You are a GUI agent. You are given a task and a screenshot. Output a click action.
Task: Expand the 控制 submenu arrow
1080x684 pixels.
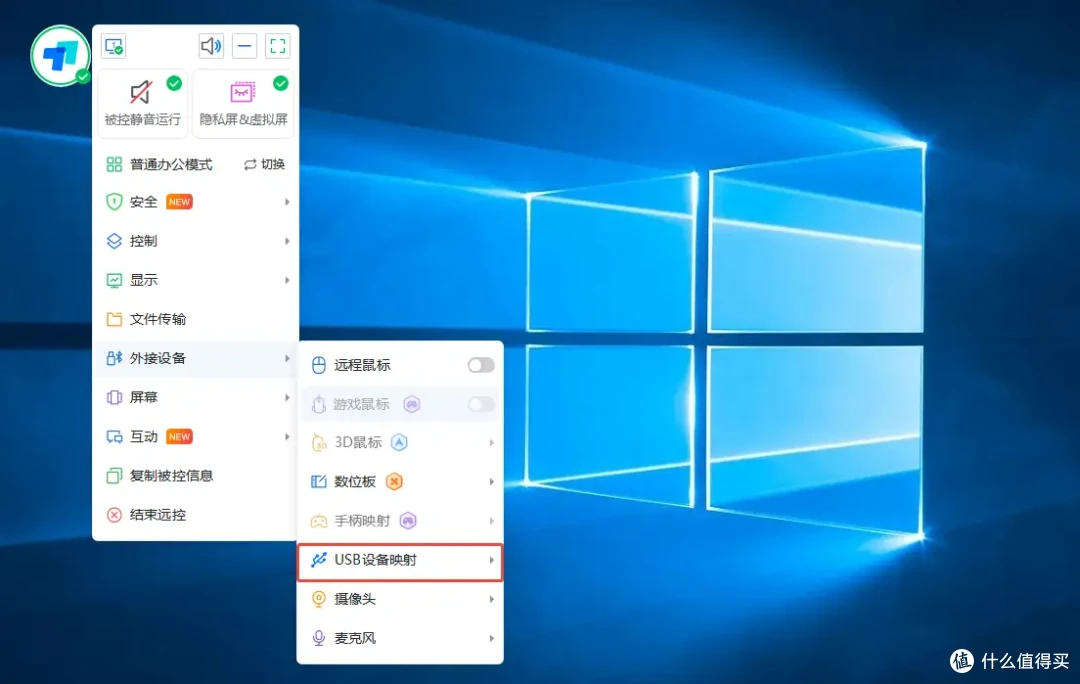[287, 241]
